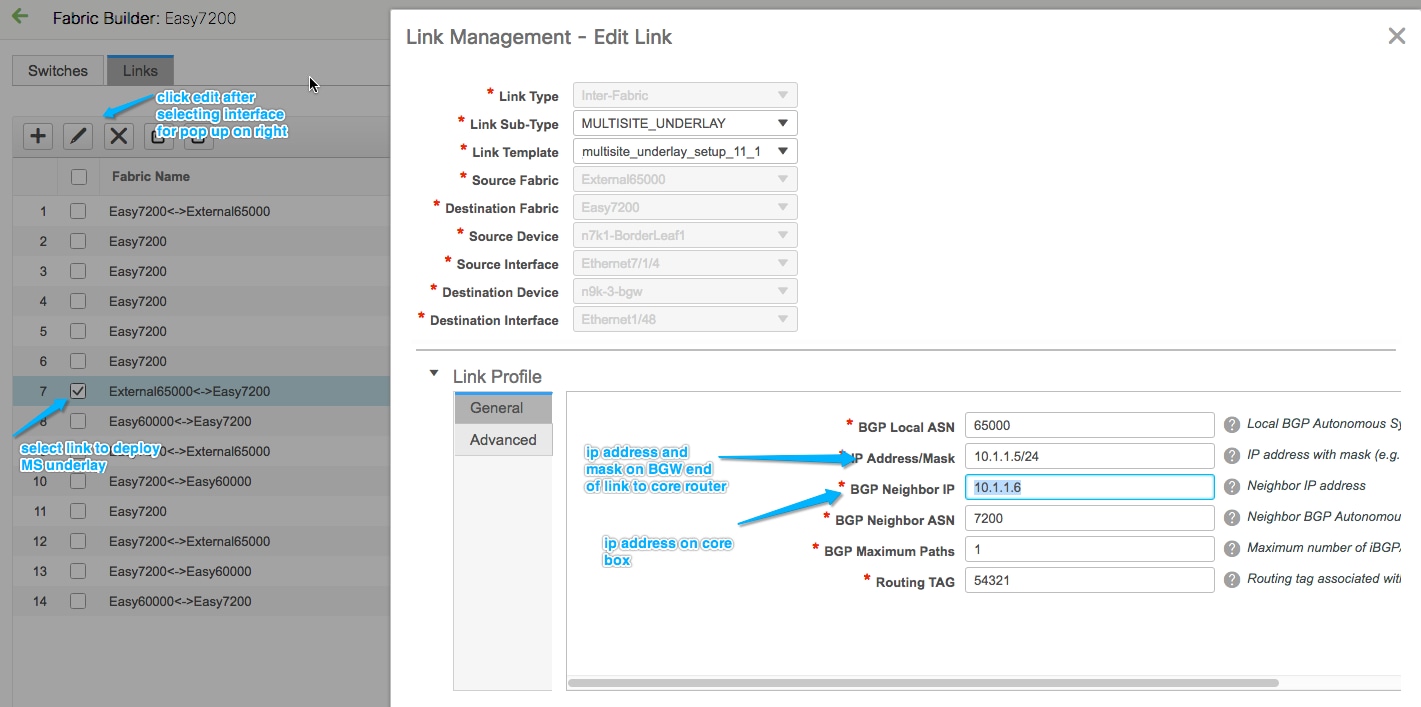Image resolution: width=1421 pixels, height=707 pixels.
Task: Add a new link with the plus icon
Action: 37,136
